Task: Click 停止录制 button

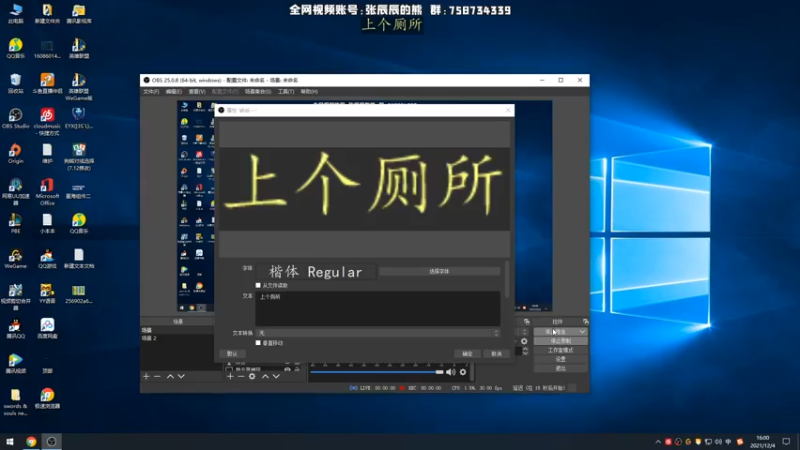Action: click(x=560, y=341)
